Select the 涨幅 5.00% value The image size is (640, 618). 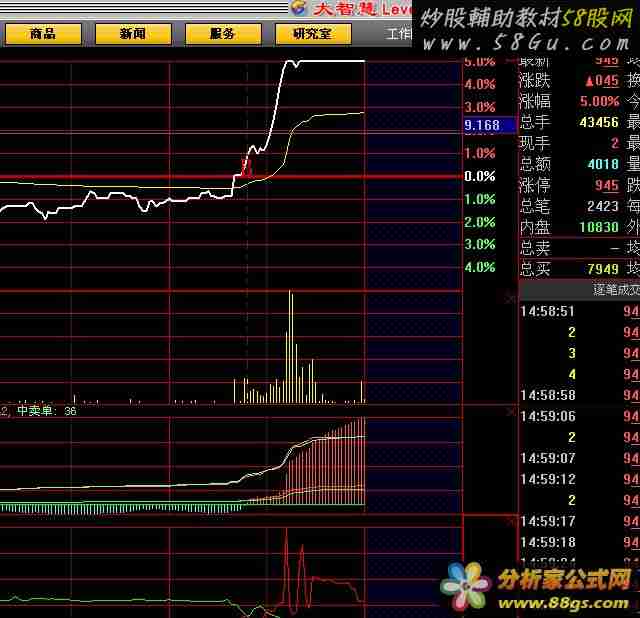600,101
